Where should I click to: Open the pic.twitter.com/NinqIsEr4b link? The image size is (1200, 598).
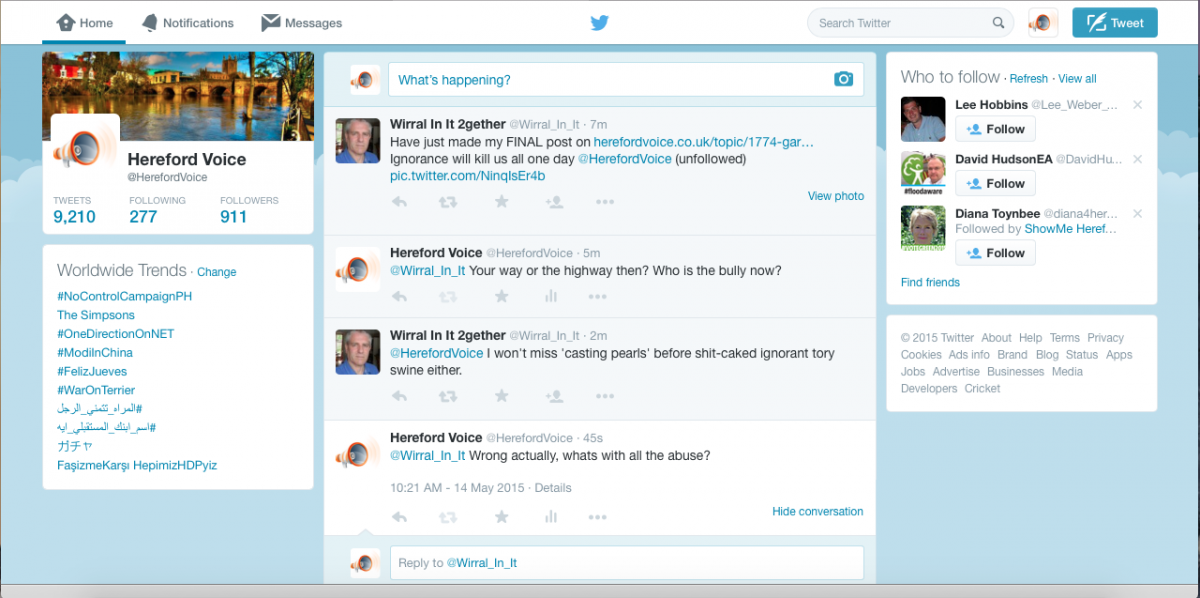coord(468,176)
